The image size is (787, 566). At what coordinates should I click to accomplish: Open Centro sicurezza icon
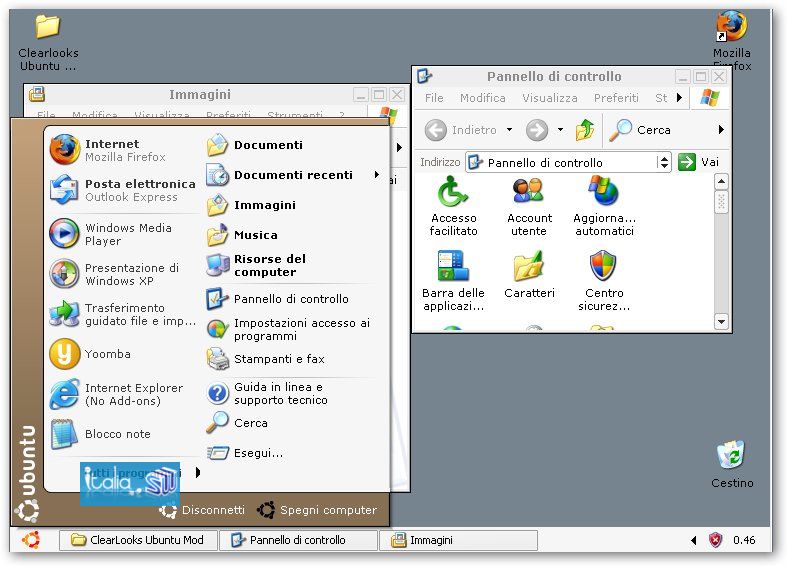click(604, 281)
